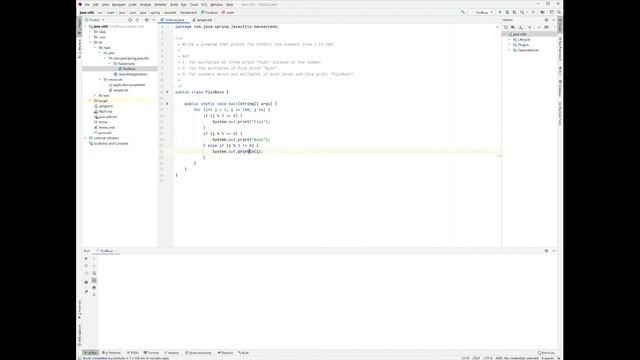Click the UTF-8 encoding status item

tap(488, 358)
